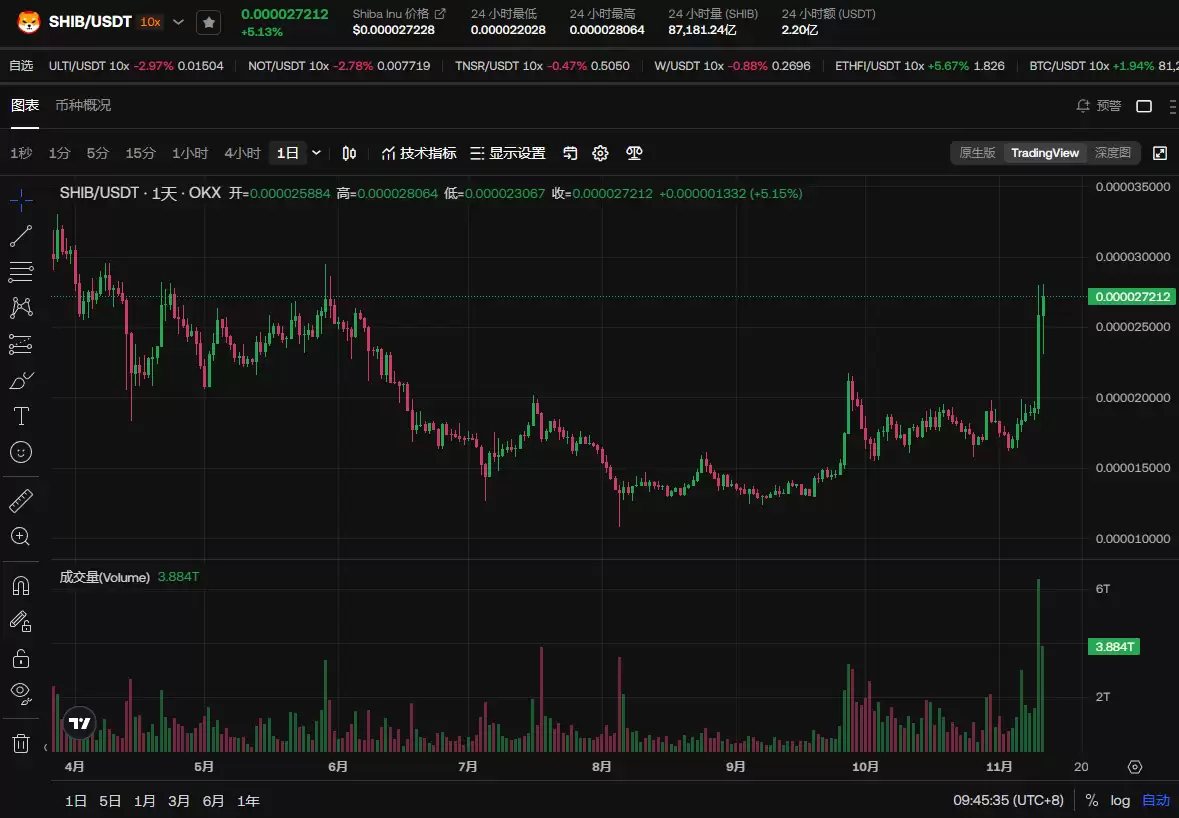Screen dimensions: 1179x818
Task: Toggle log scale on price axis
Action: coord(1120,800)
